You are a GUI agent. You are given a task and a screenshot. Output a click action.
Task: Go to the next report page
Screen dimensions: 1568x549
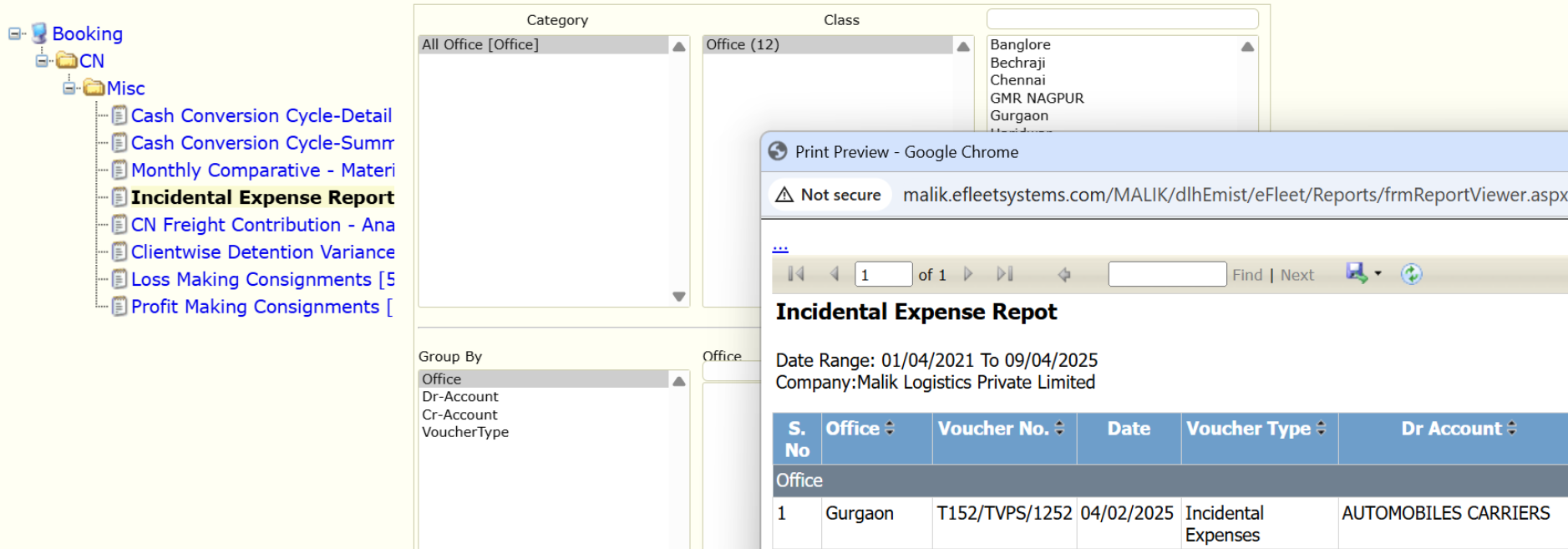coord(968,274)
